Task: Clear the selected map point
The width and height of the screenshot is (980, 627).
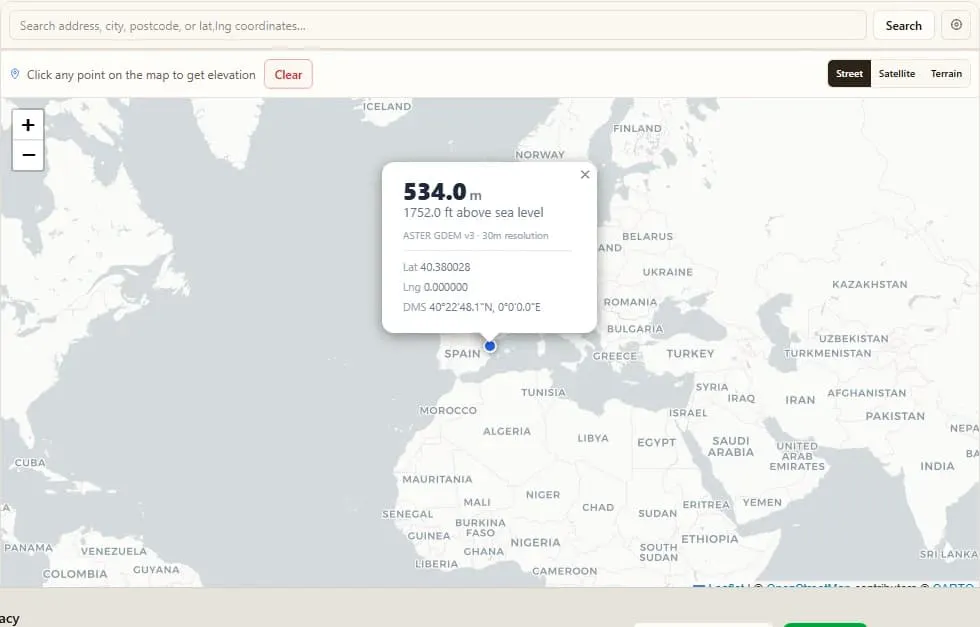Action: click(x=288, y=74)
